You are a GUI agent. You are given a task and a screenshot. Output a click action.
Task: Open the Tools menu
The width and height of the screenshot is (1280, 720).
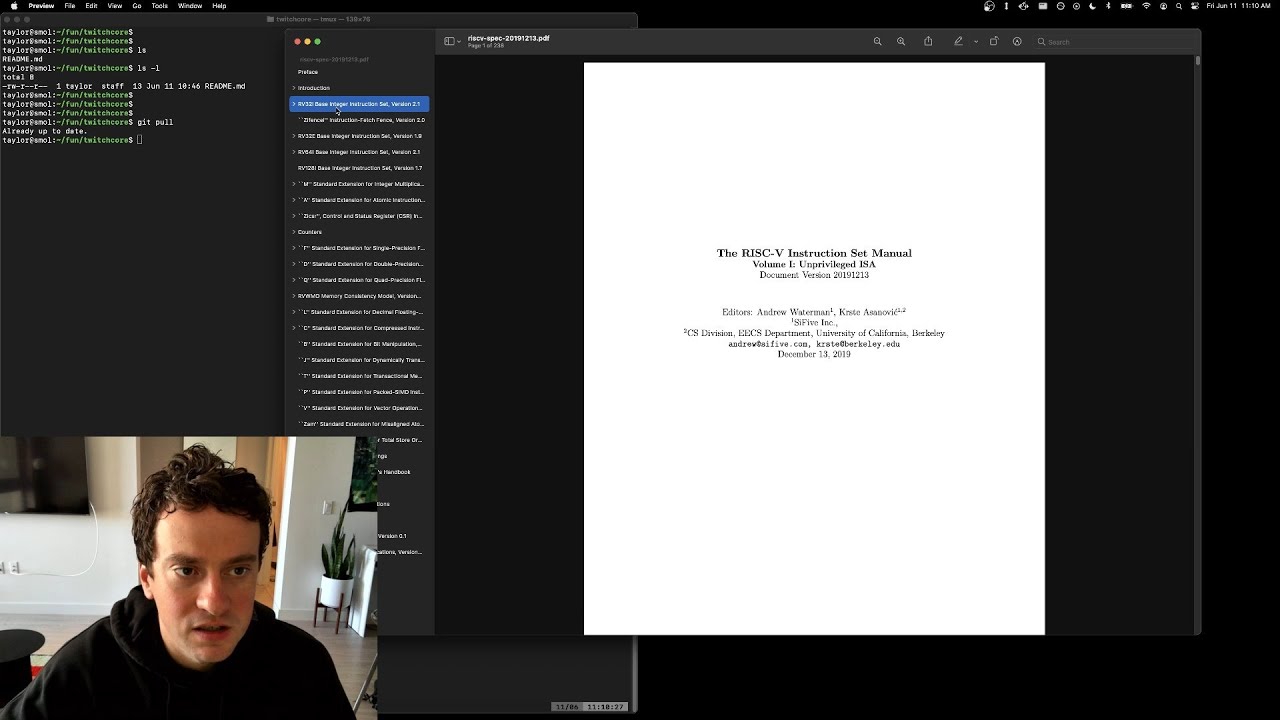159,6
